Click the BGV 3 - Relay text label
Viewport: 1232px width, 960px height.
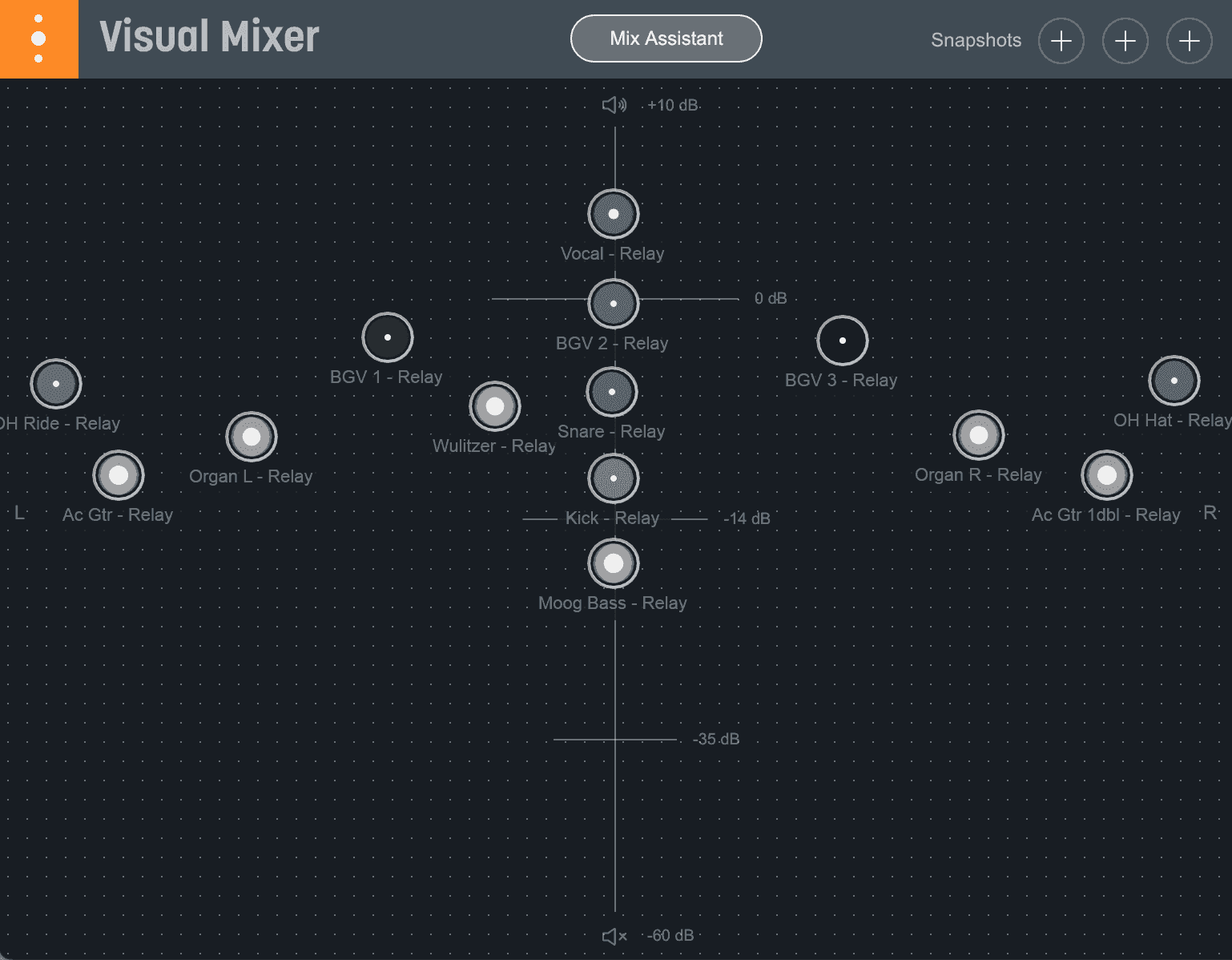[840, 380]
